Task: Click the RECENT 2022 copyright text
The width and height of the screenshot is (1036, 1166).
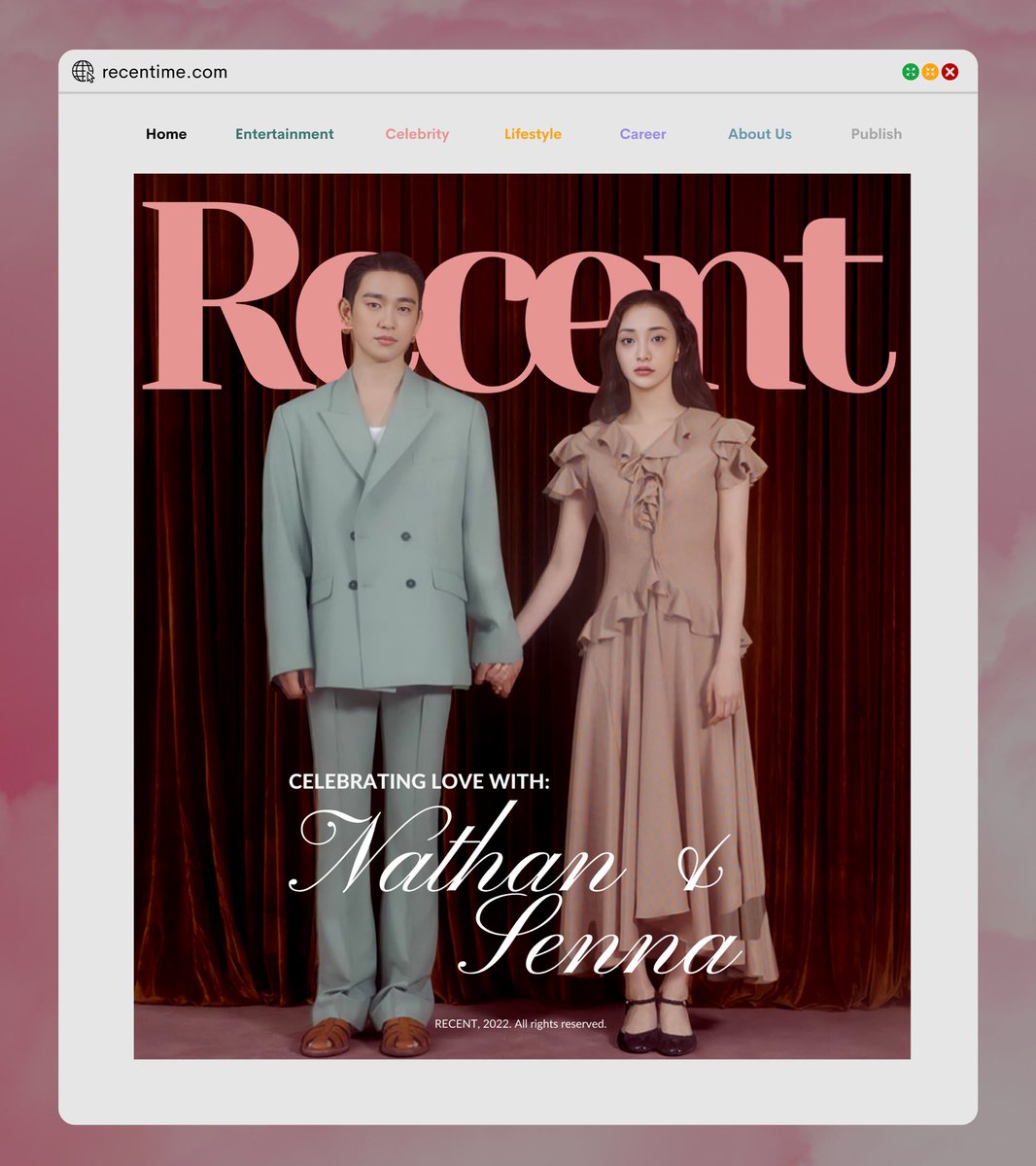Action: [522, 1023]
